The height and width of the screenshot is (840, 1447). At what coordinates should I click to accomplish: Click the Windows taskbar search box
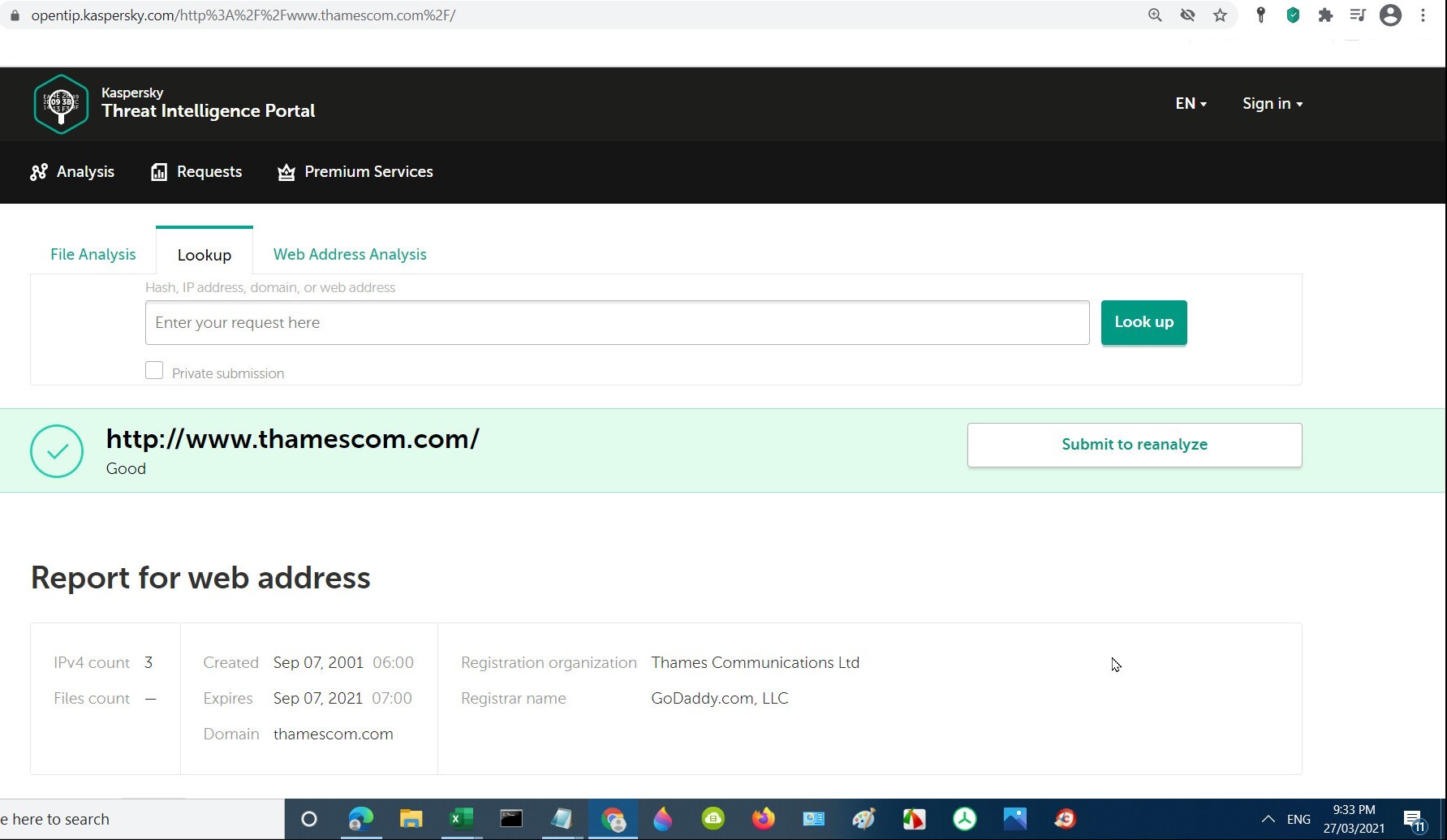(142, 819)
